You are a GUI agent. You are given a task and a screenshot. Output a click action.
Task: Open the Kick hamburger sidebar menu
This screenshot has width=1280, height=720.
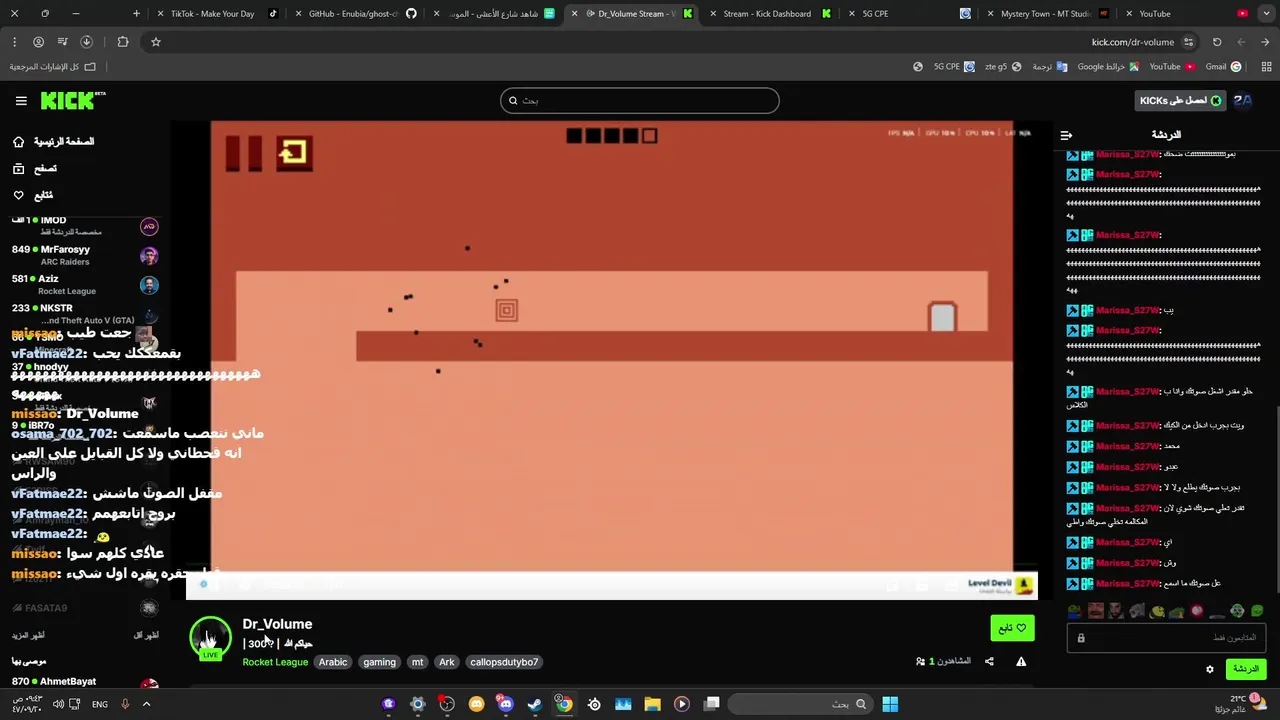coord(21,101)
